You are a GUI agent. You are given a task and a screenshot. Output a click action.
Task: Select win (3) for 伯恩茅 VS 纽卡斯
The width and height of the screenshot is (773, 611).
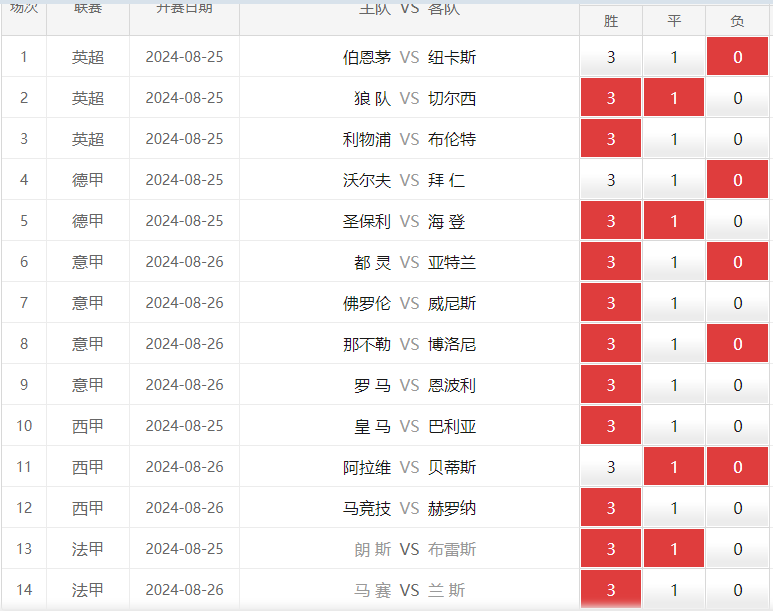(611, 57)
